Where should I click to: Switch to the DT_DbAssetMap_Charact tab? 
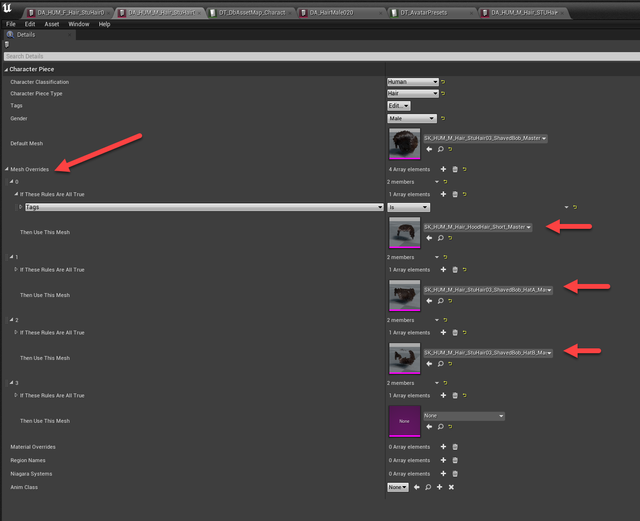[250, 13]
